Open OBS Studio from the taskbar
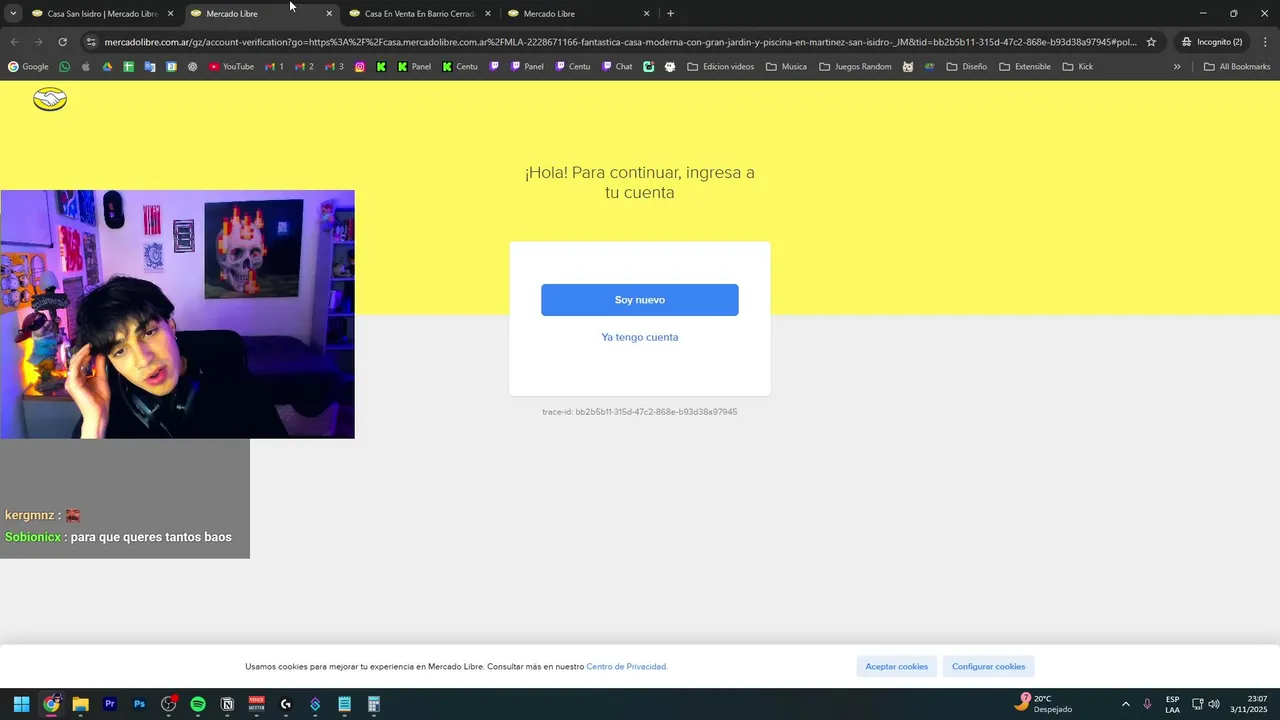The height and width of the screenshot is (720, 1280). [x=169, y=704]
